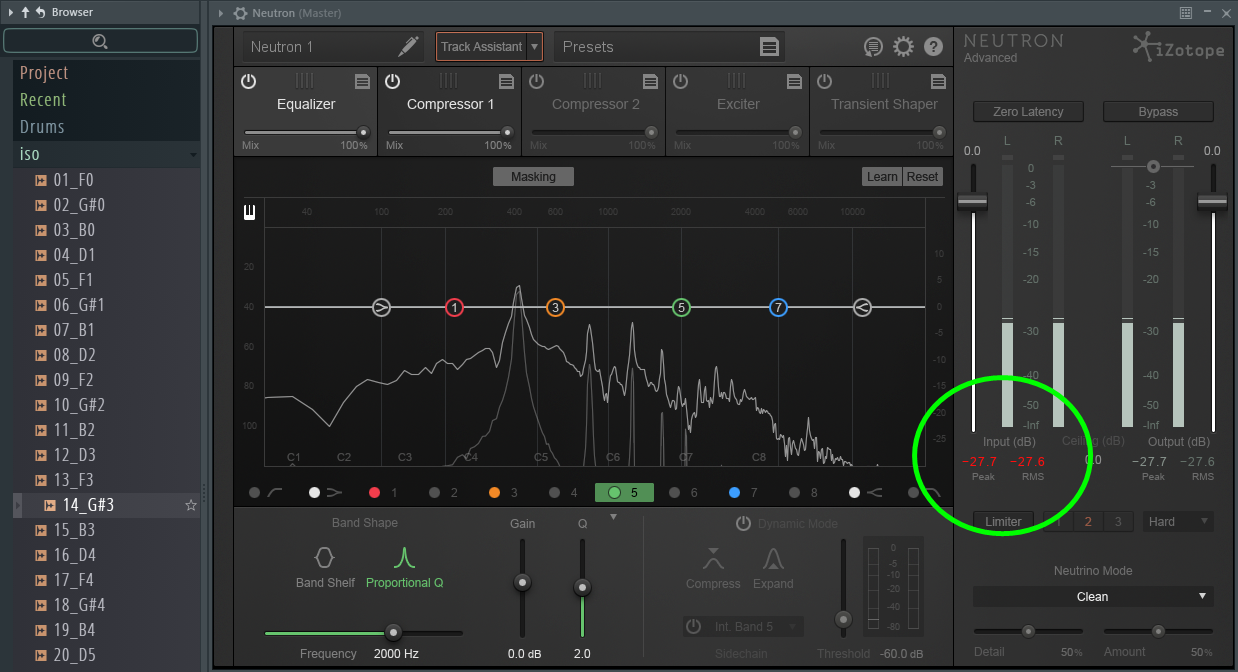Click the help question mark icon
This screenshot has width=1238, height=672.
(933, 47)
